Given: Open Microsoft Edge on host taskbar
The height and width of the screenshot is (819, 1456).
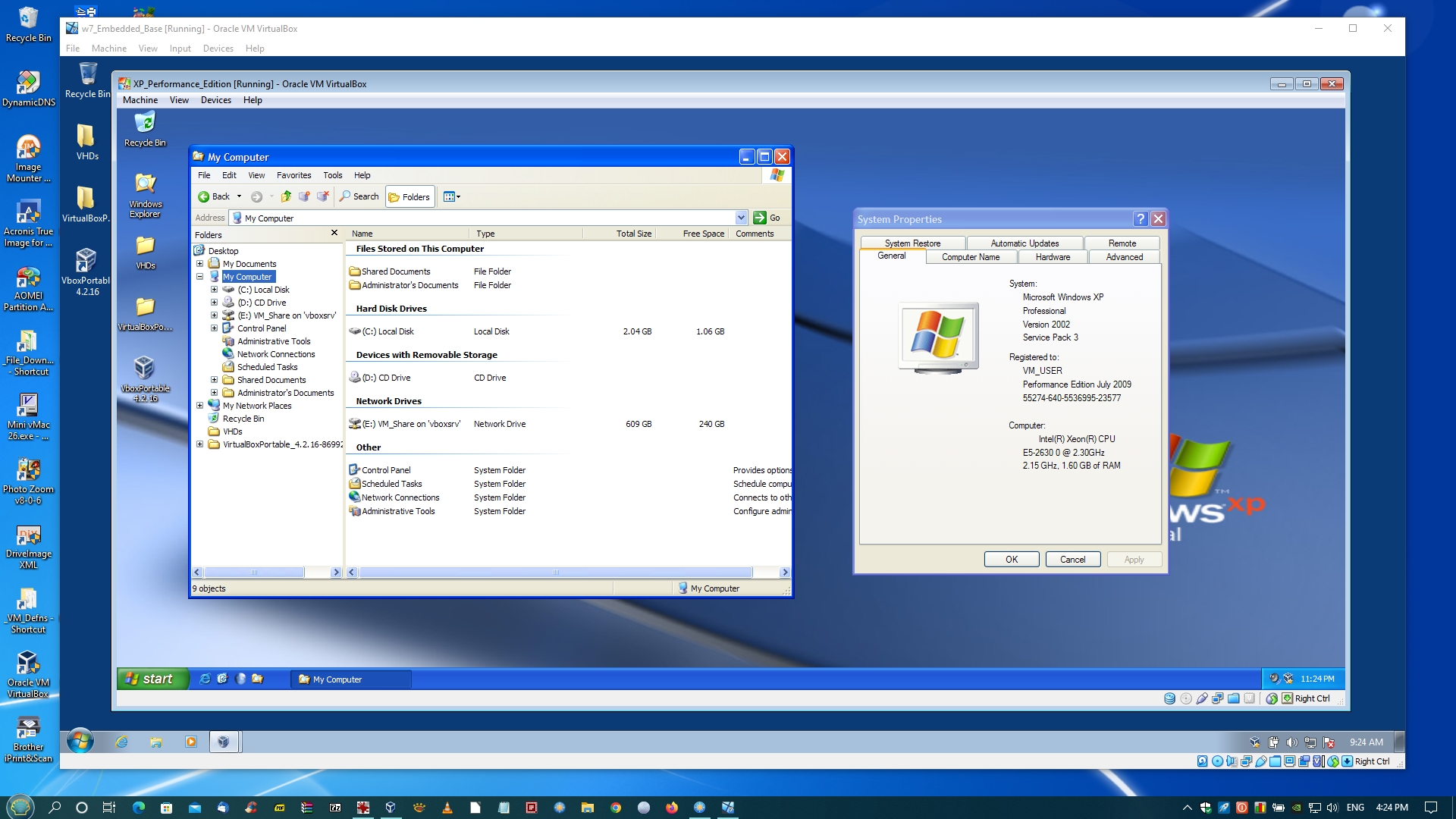Looking at the screenshot, I should click(x=139, y=808).
